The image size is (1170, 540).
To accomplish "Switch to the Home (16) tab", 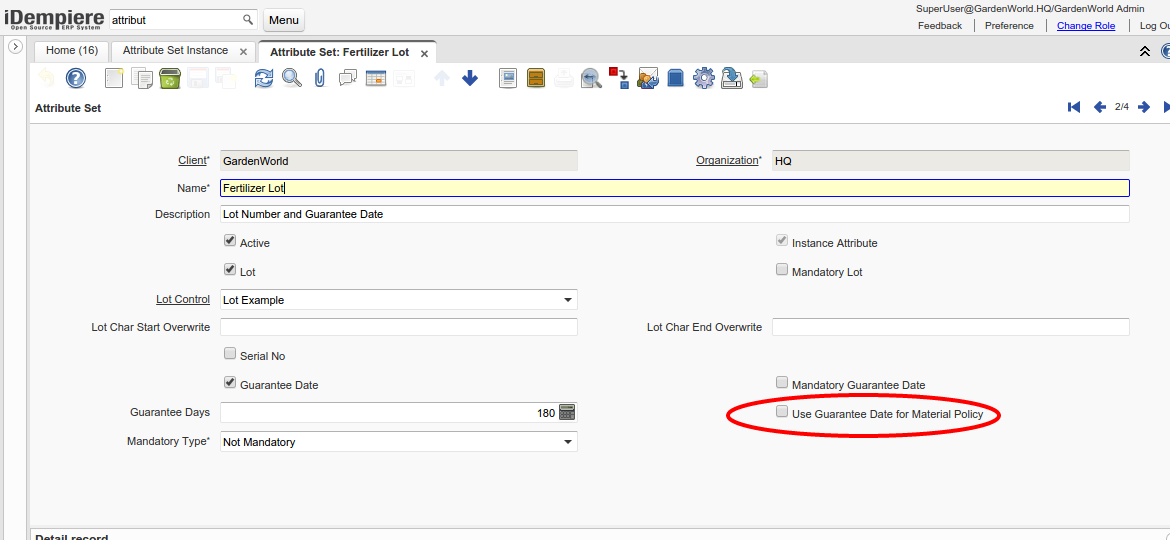I will click(x=72, y=50).
